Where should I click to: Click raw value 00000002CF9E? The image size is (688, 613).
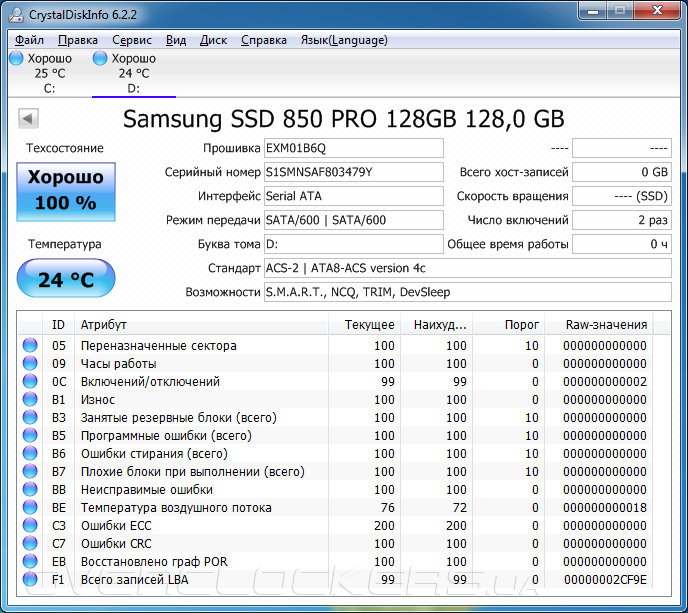pyautogui.click(x=605, y=580)
